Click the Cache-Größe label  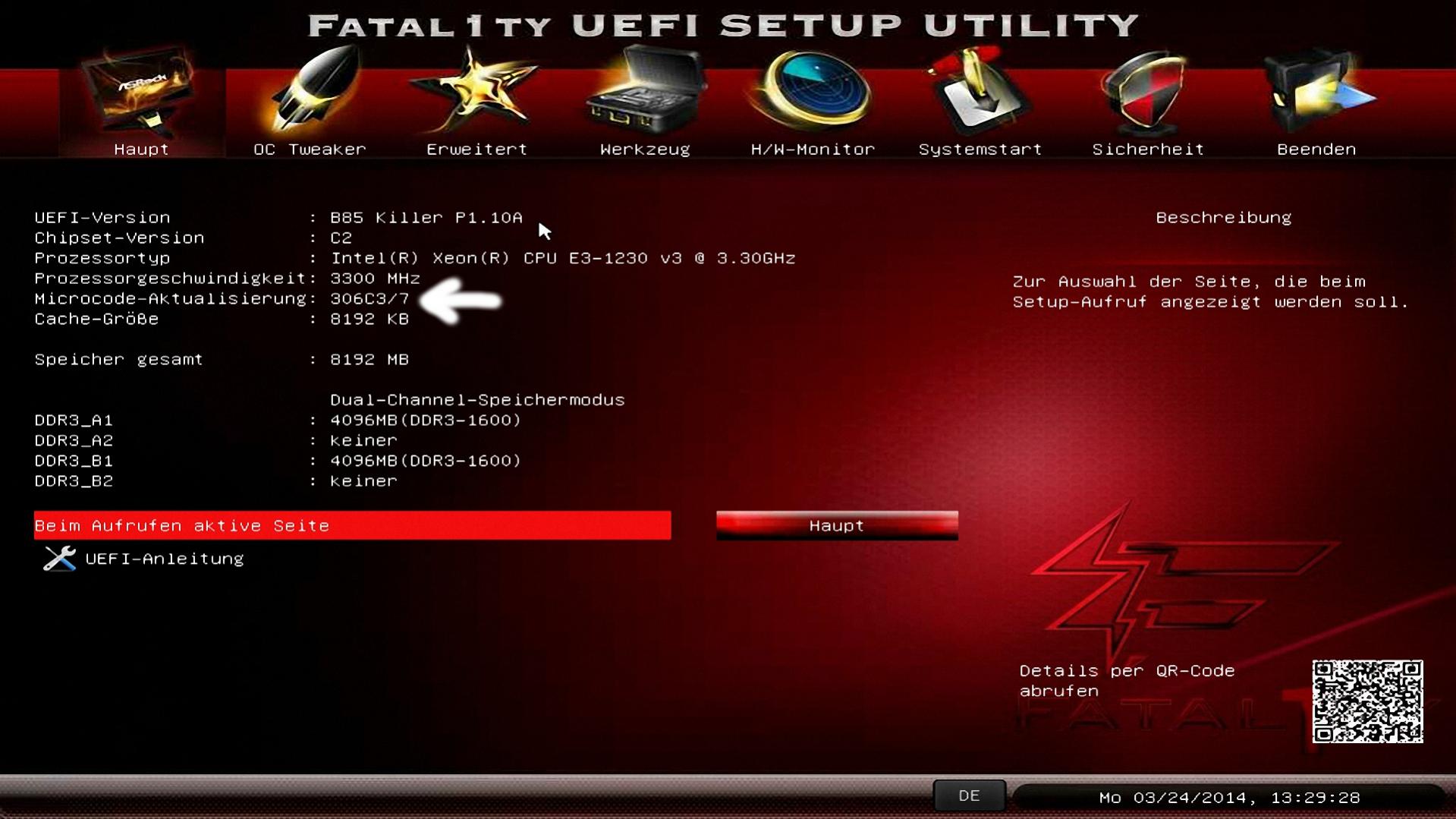(x=96, y=320)
